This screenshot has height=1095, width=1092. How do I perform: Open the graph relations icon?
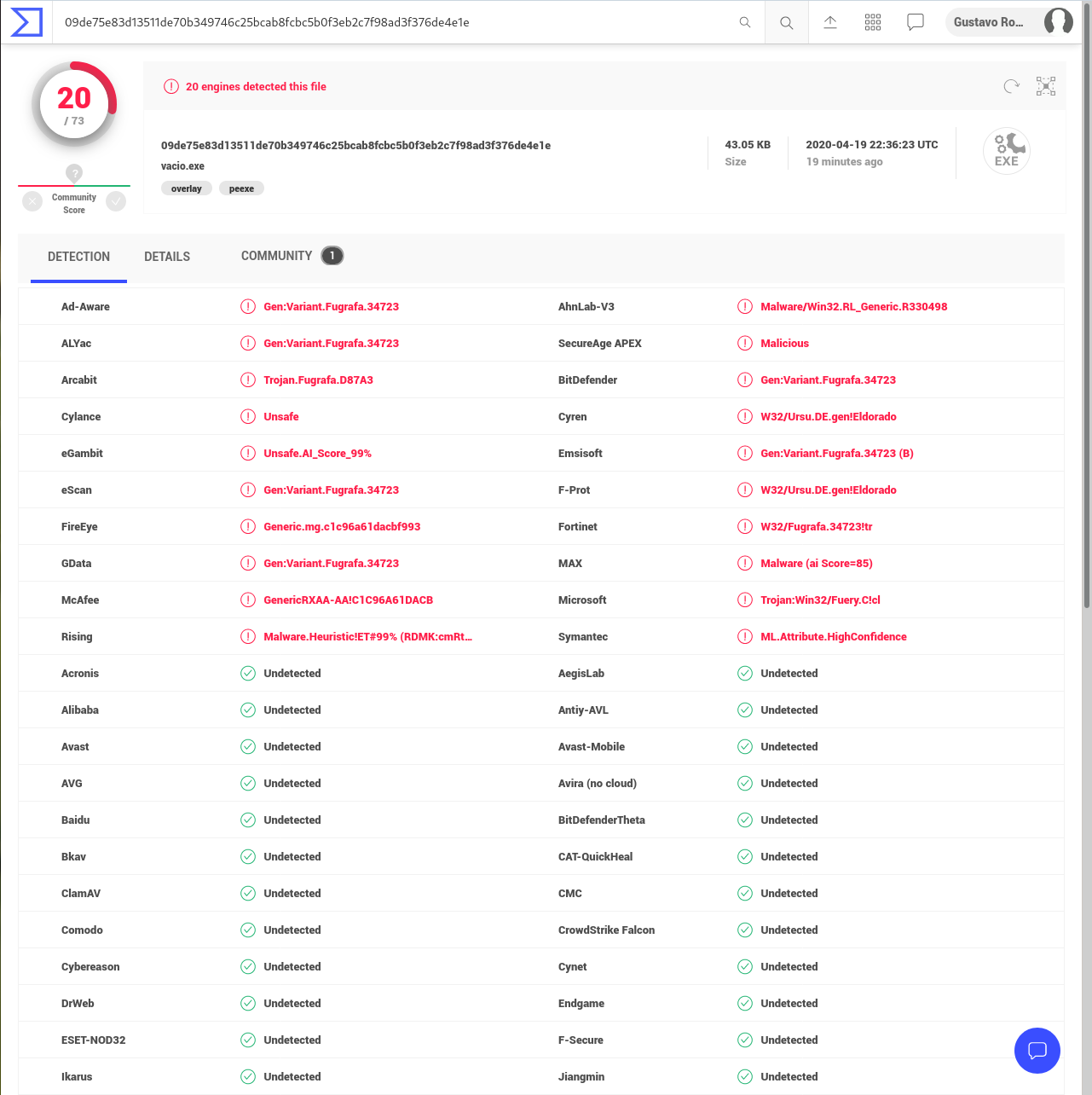click(1046, 86)
